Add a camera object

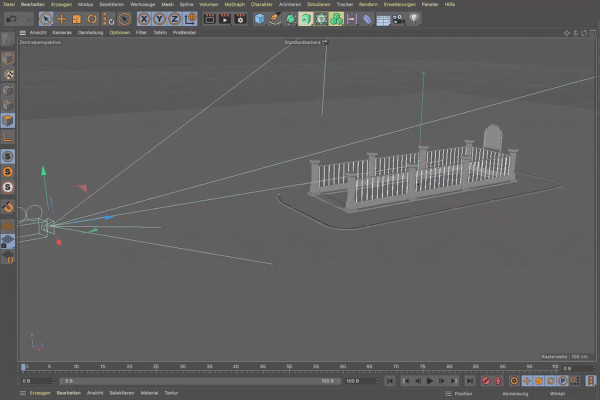[398, 19]
